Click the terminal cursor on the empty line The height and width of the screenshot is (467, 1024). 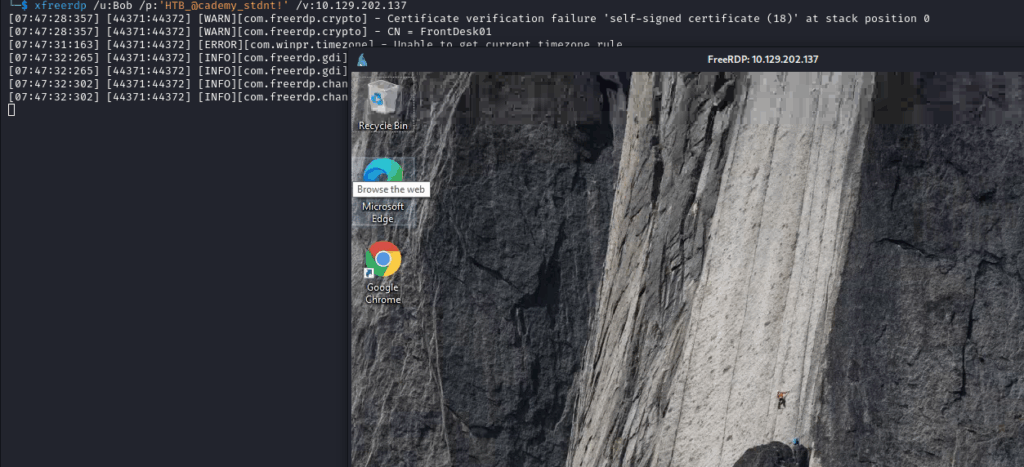[11, 109]
